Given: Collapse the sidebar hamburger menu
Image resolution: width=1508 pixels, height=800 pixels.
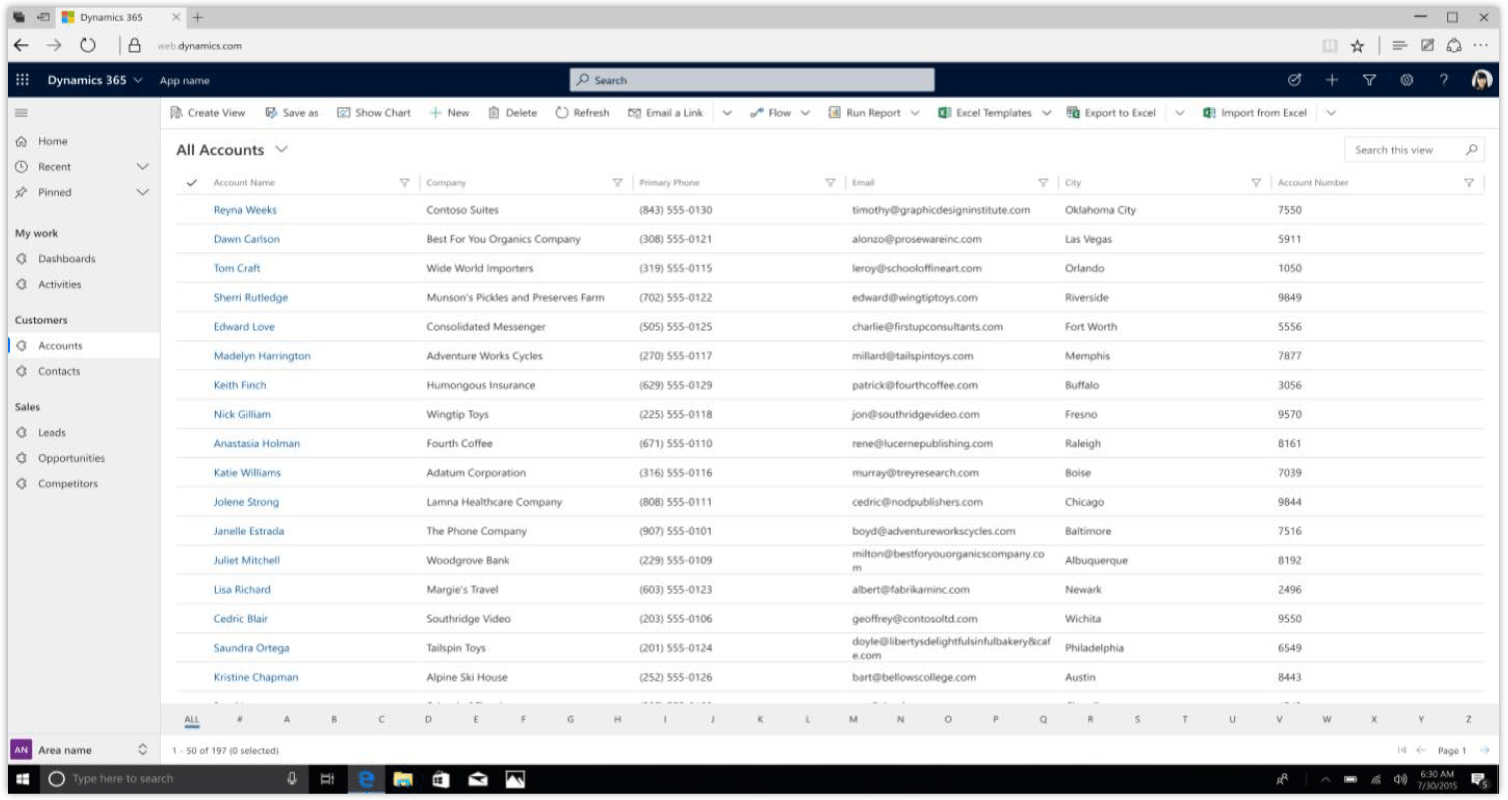Looking at the screenshot, I should (21, 113).
